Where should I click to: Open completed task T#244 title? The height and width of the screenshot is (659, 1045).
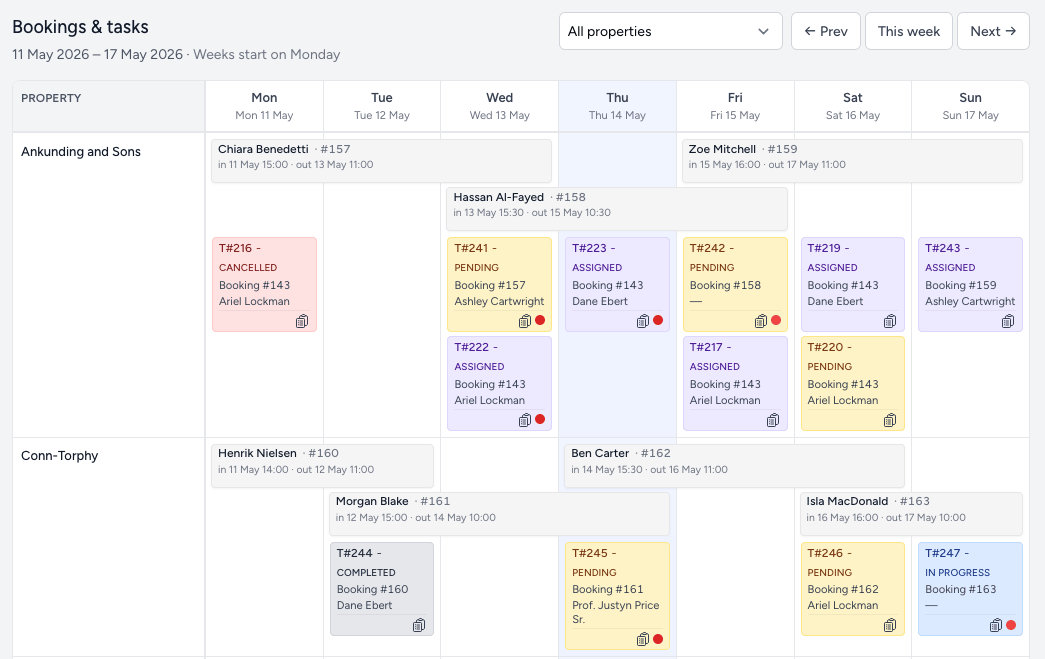click(x=359, y=553)
